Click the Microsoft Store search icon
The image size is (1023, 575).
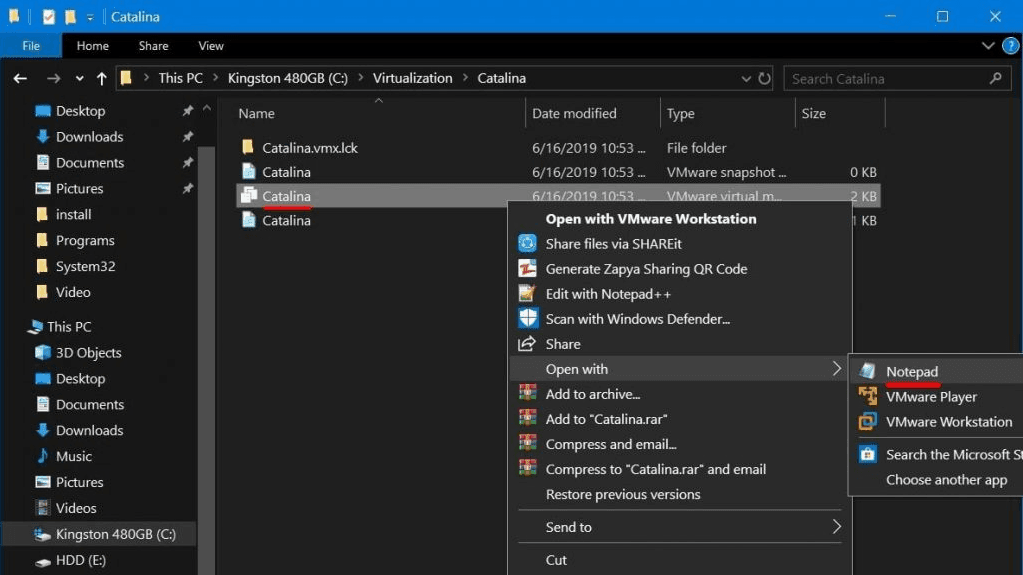coord(867,455)
